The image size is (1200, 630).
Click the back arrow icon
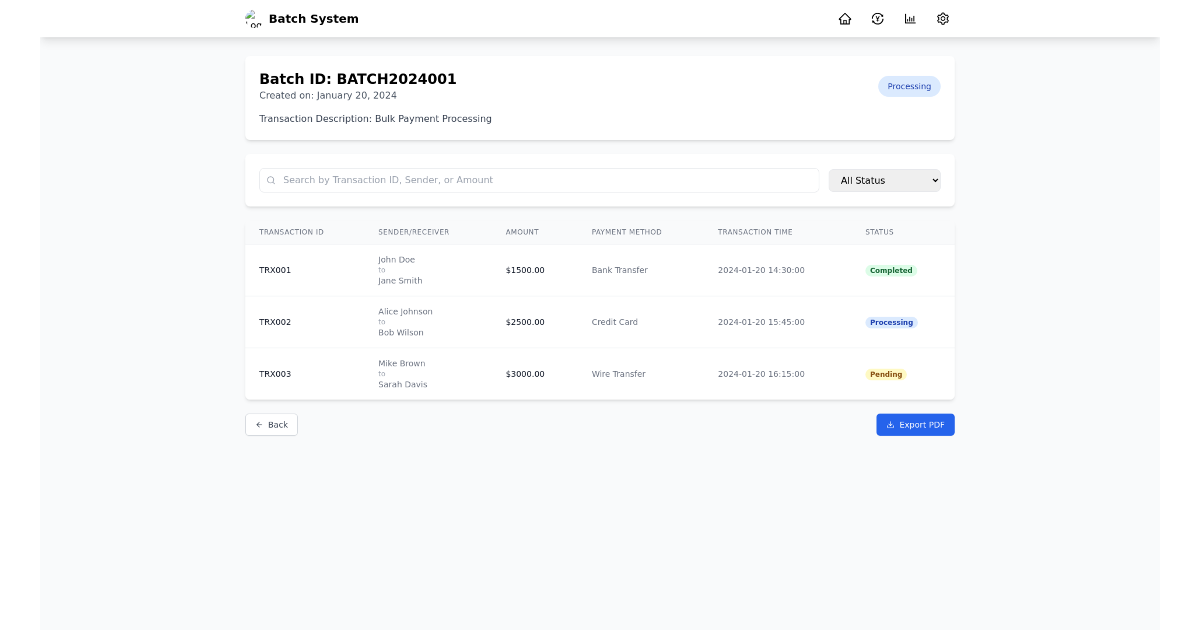click(260, 424)
